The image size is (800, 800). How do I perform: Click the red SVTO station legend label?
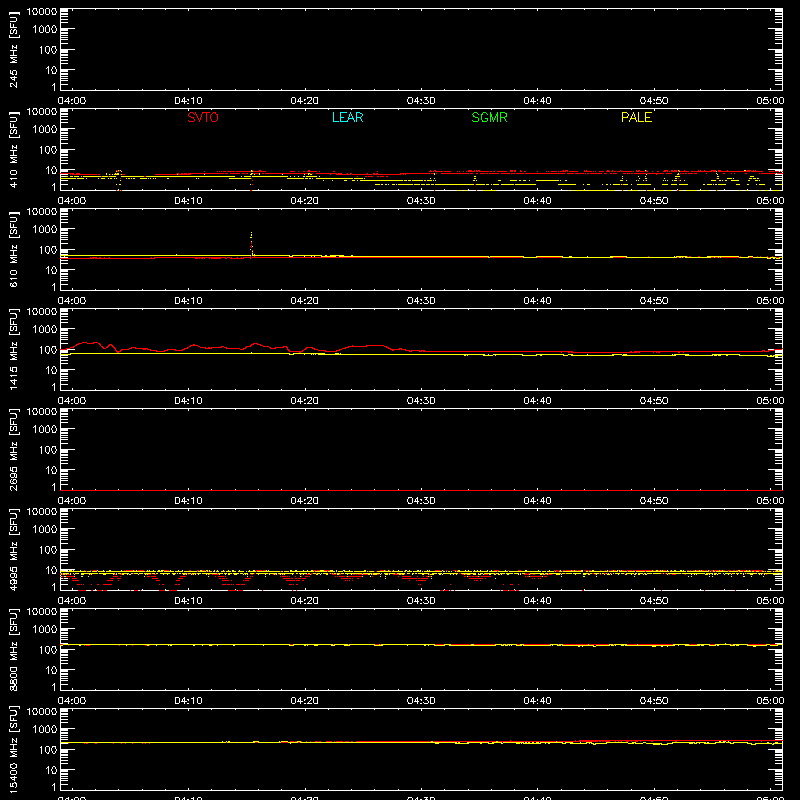coord(203,117)
